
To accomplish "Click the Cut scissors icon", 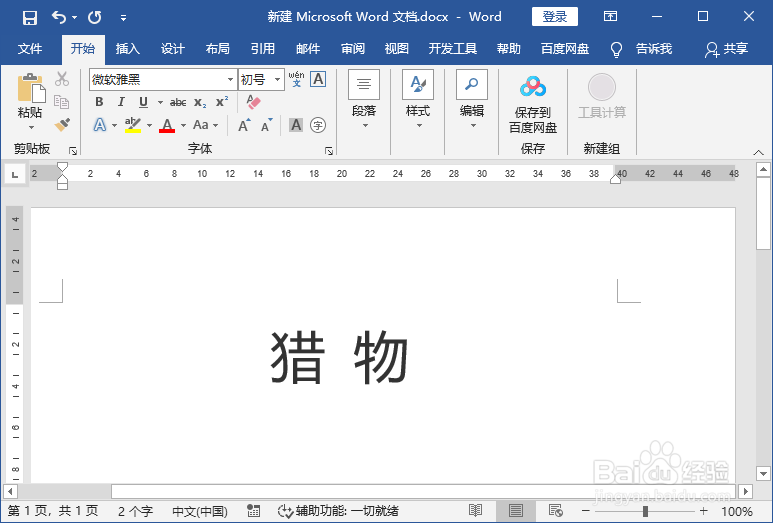I will [62, 78].
